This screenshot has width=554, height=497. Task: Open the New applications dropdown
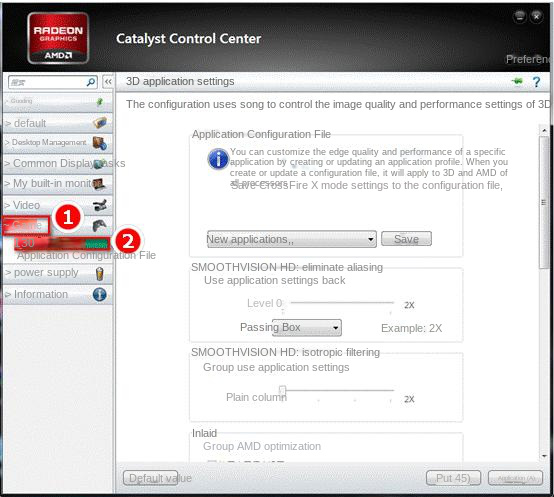click(x=291, y=239)
